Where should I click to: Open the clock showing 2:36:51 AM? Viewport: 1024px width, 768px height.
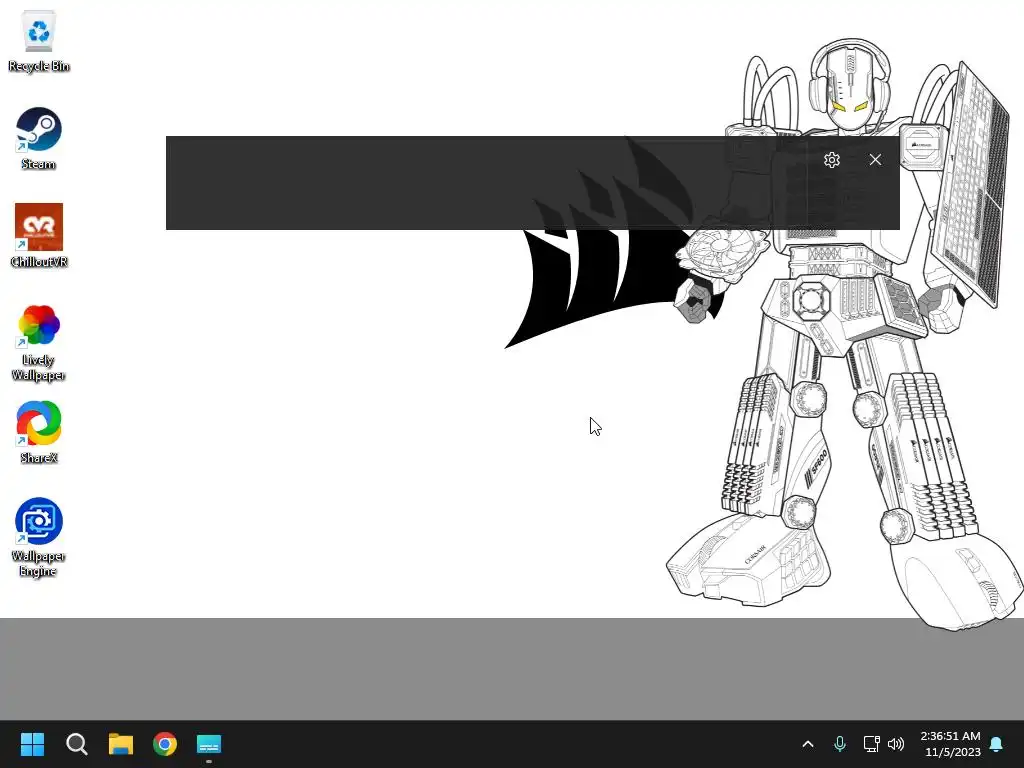pyautogui.click(x=951, y=744)
